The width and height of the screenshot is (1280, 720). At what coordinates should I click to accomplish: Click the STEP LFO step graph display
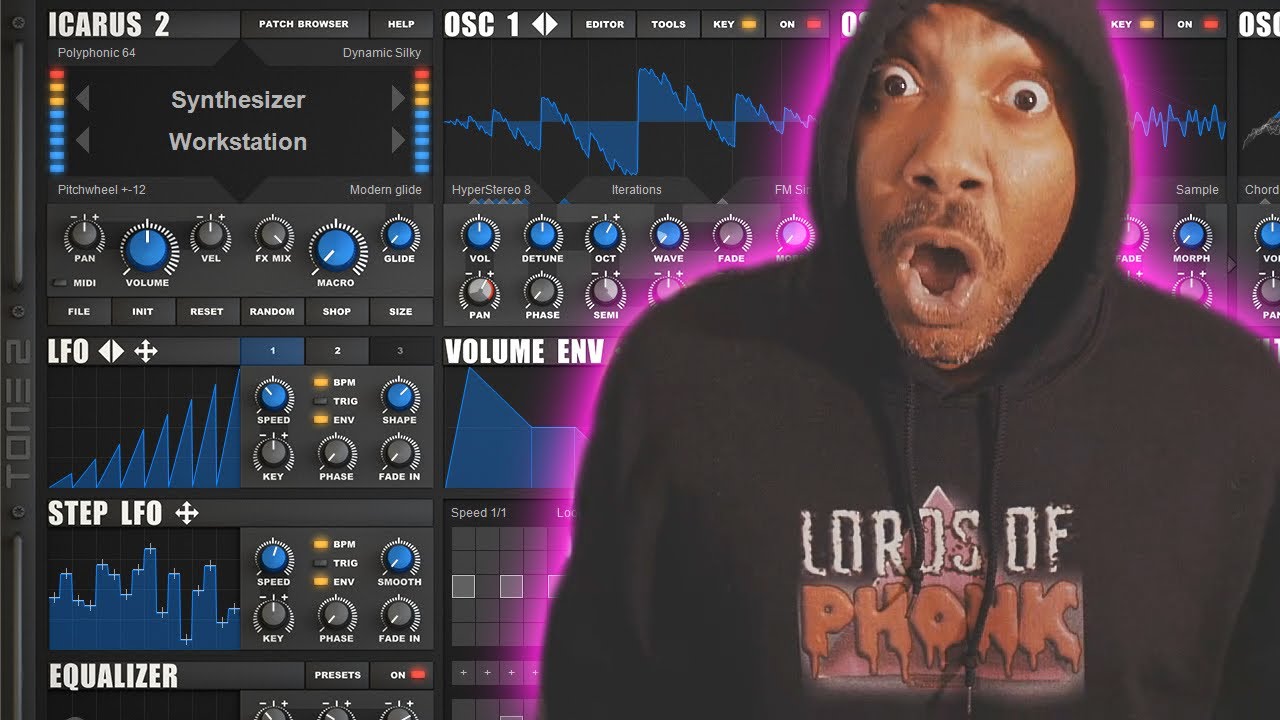144,589
